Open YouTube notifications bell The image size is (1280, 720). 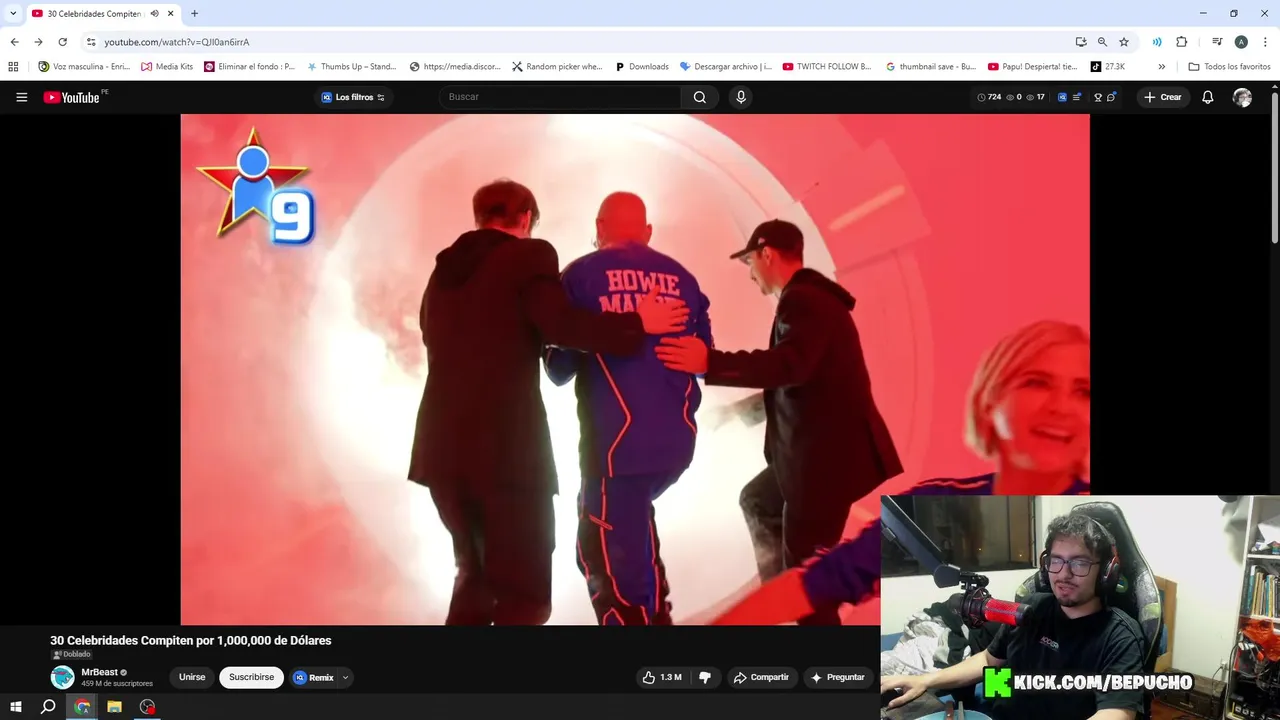click(1207, 97)
